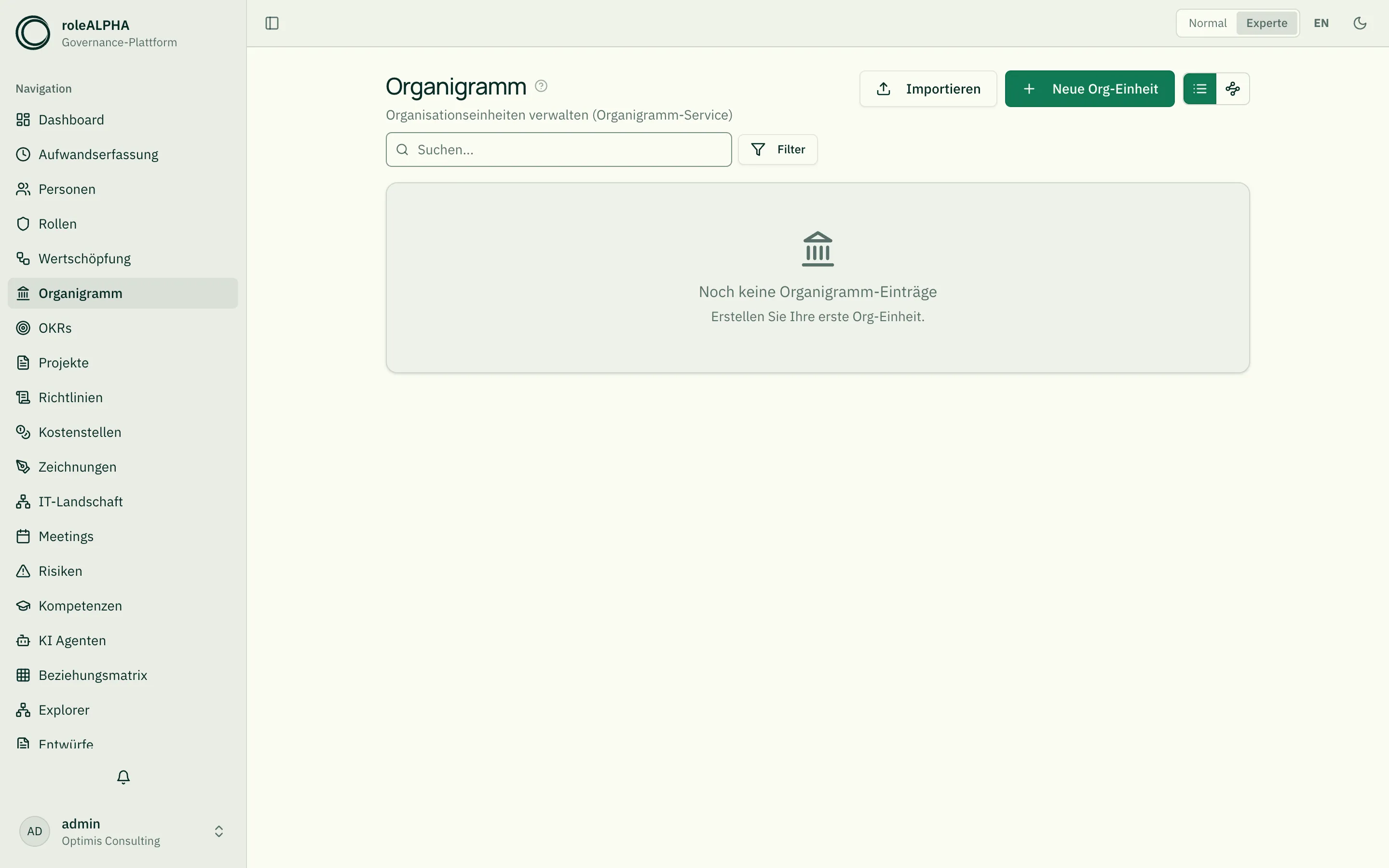The height and width of the screenshot is (868, 1389).
Task: Collapse the sidebar with the panel icon
Action: (272, 23)
